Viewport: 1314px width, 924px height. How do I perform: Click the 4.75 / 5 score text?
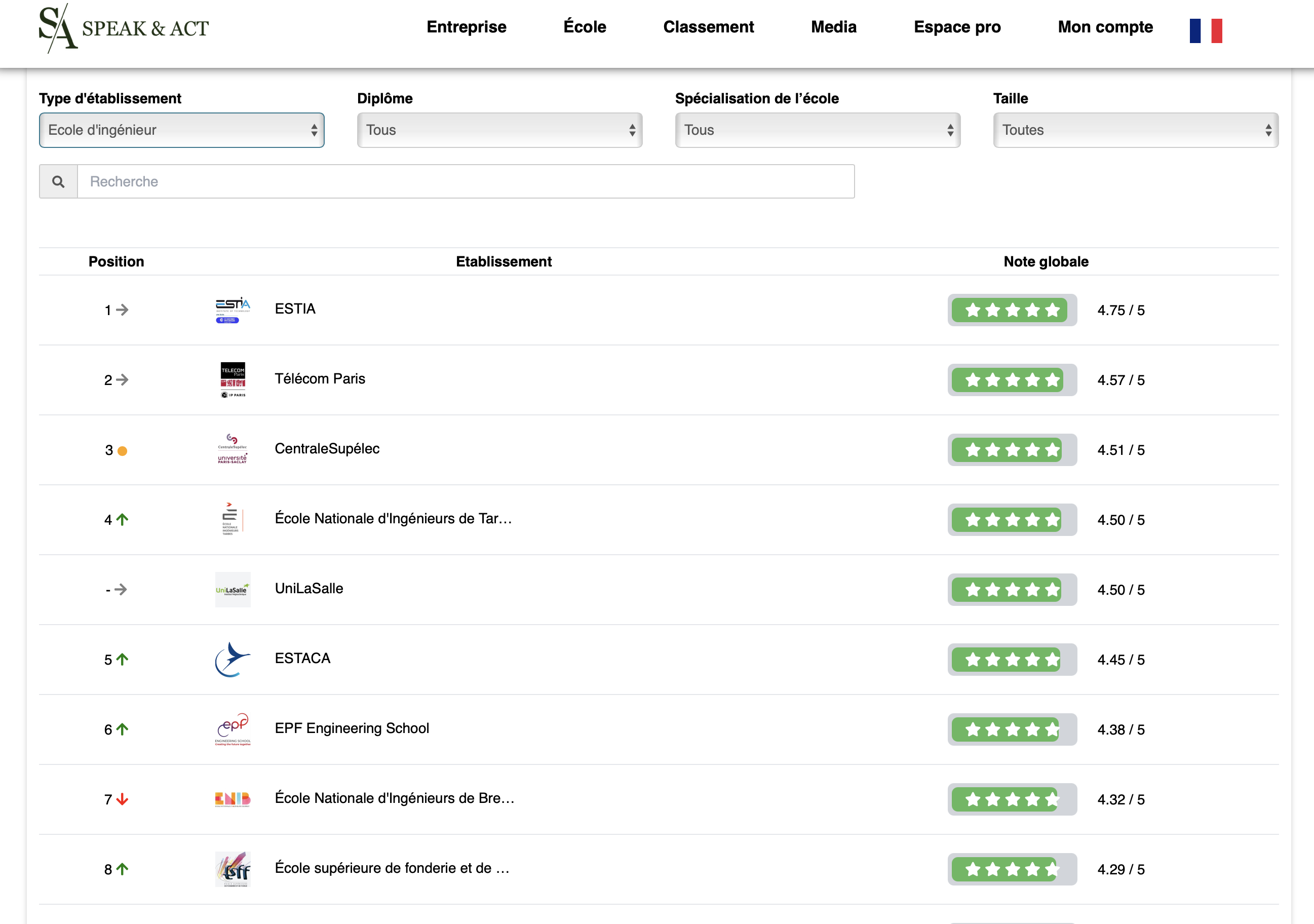1120,310
